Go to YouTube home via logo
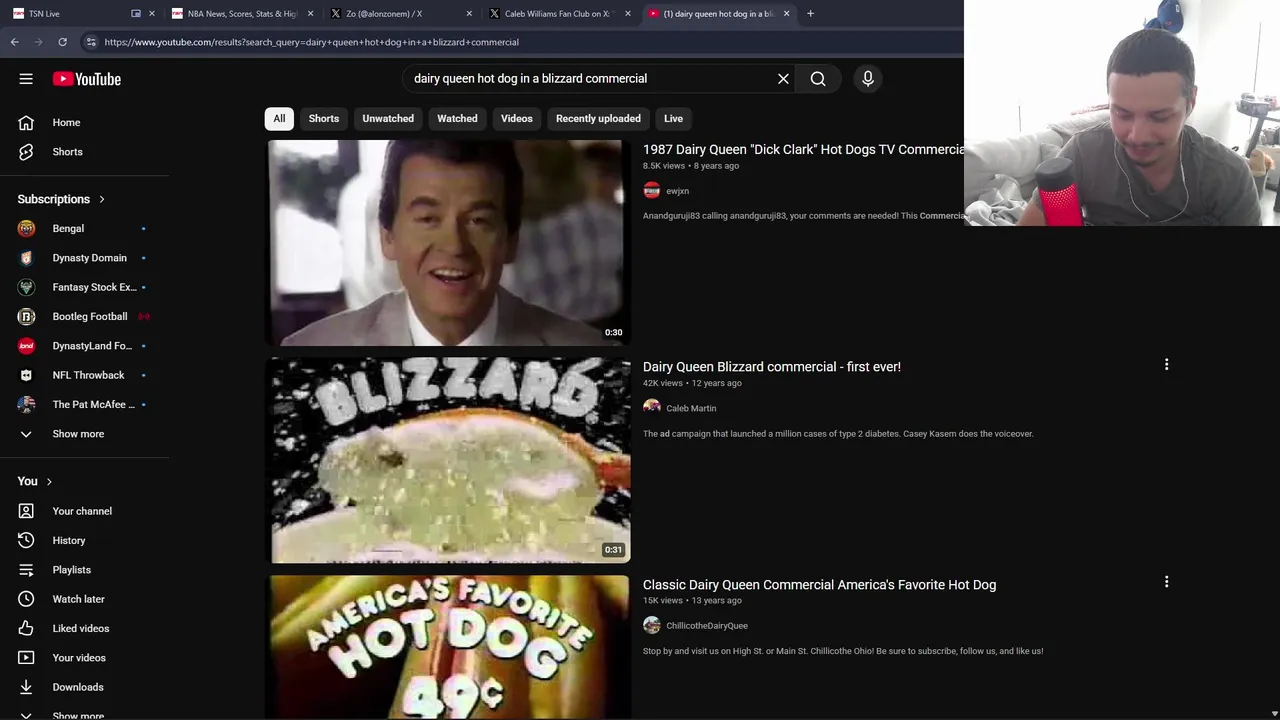The image size is (1280, 720). click(x=87, y=79)
